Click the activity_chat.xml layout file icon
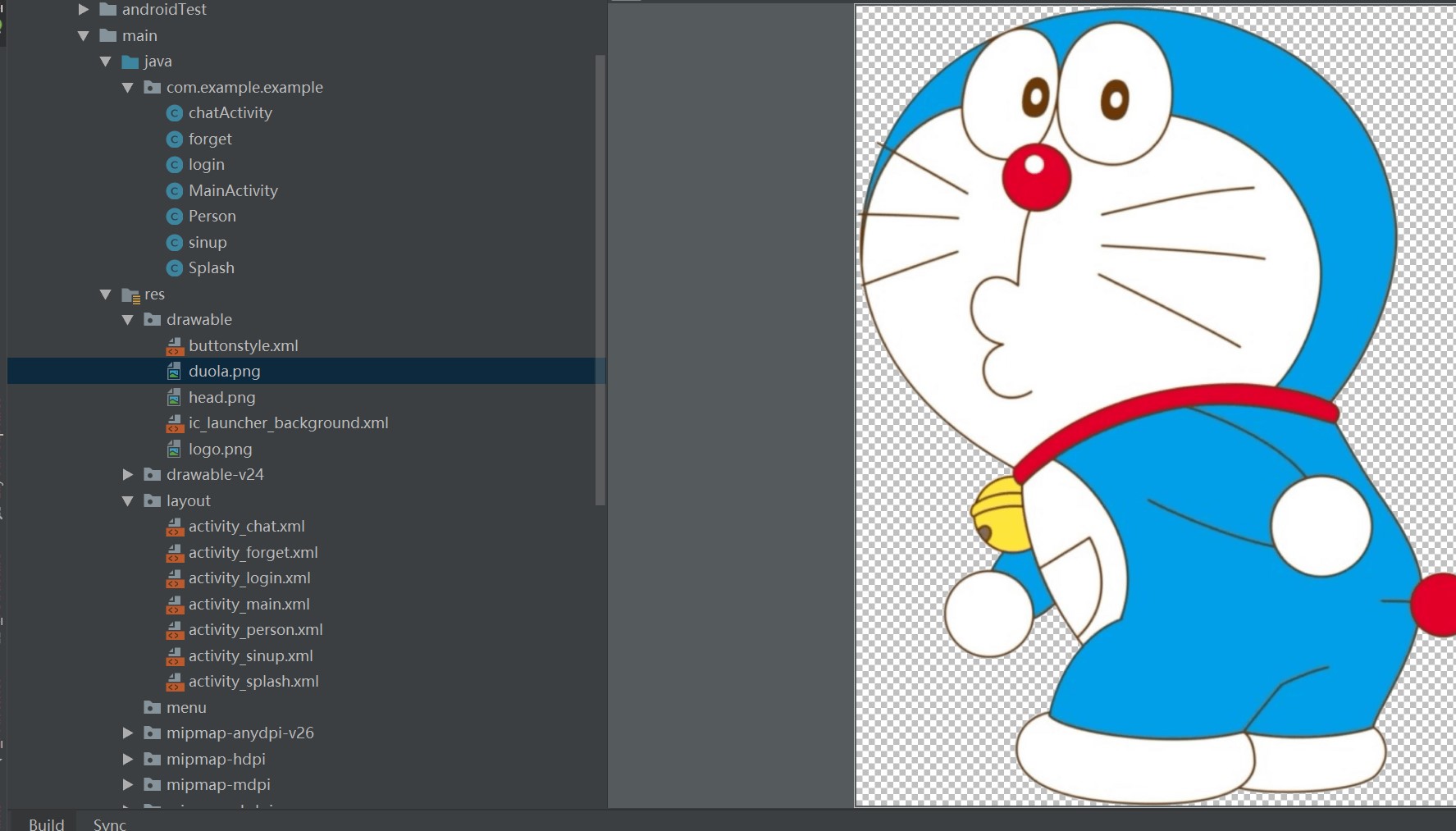Image resolution: width=1456 pixels, height=831 pixels. pos(174,527)
